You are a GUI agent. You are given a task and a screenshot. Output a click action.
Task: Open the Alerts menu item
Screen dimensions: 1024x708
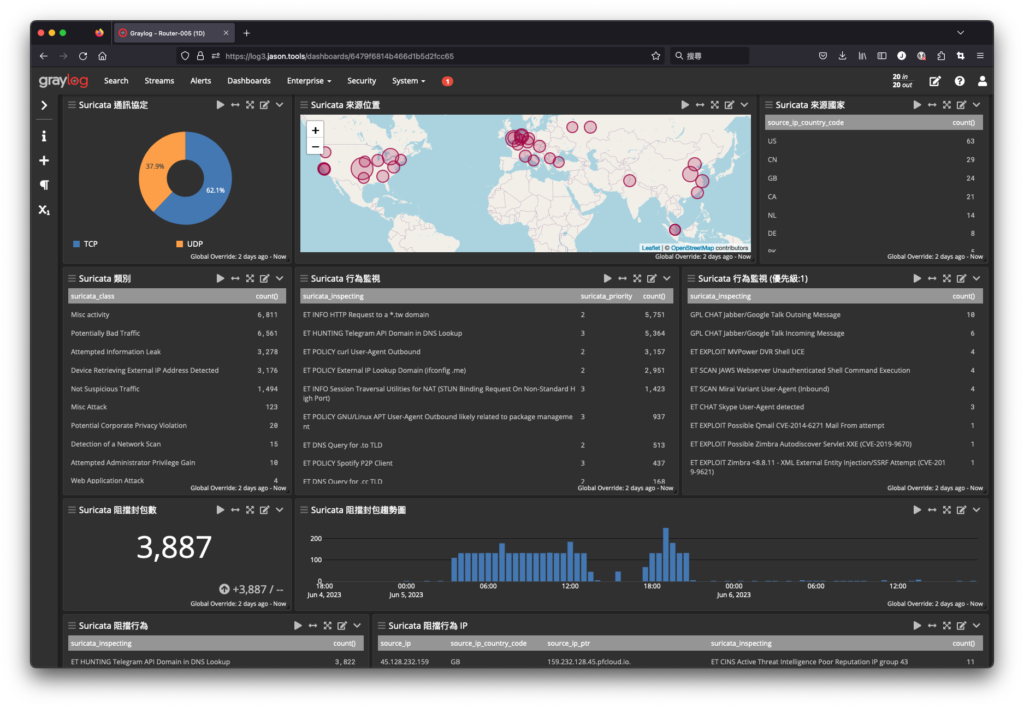point(200,81)
